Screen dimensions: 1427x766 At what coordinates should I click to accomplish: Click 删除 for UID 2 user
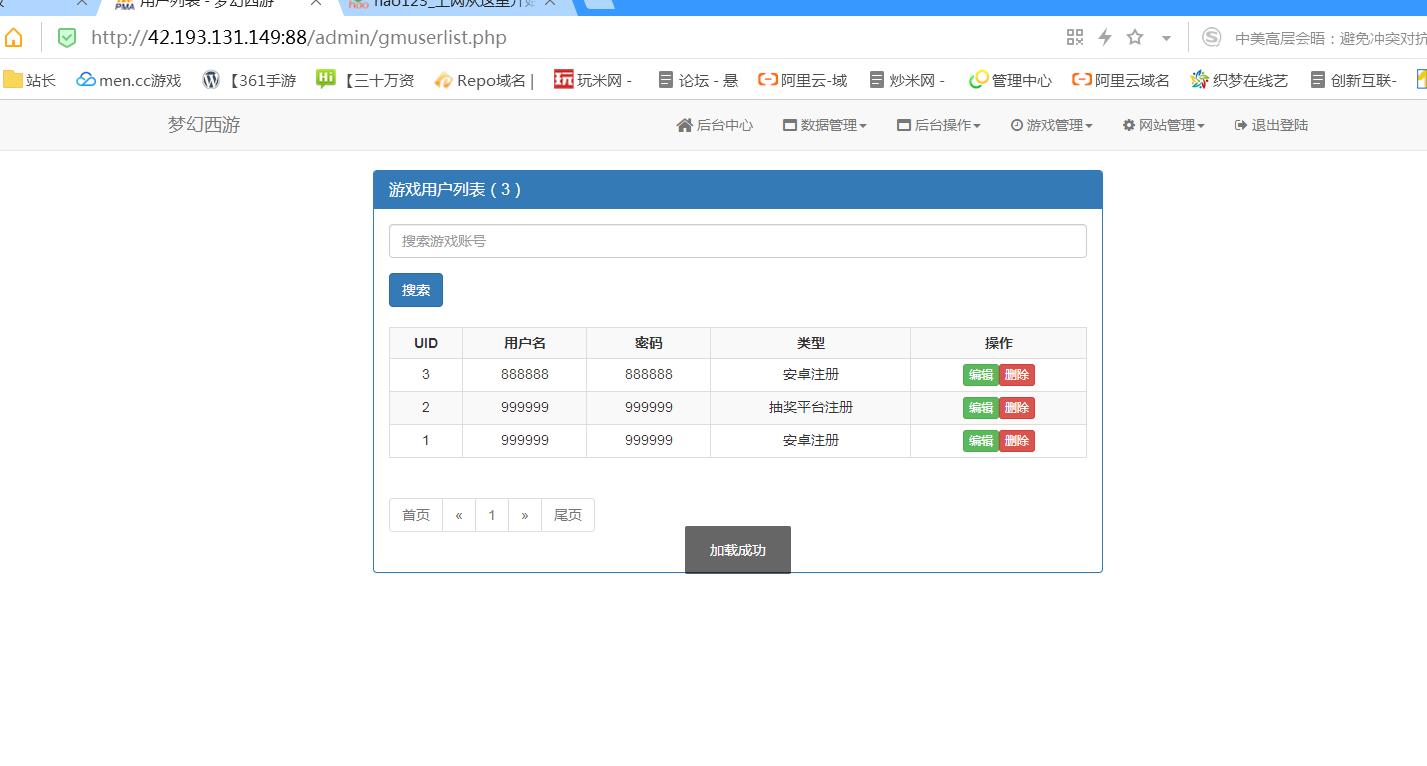pos(1017,408)
